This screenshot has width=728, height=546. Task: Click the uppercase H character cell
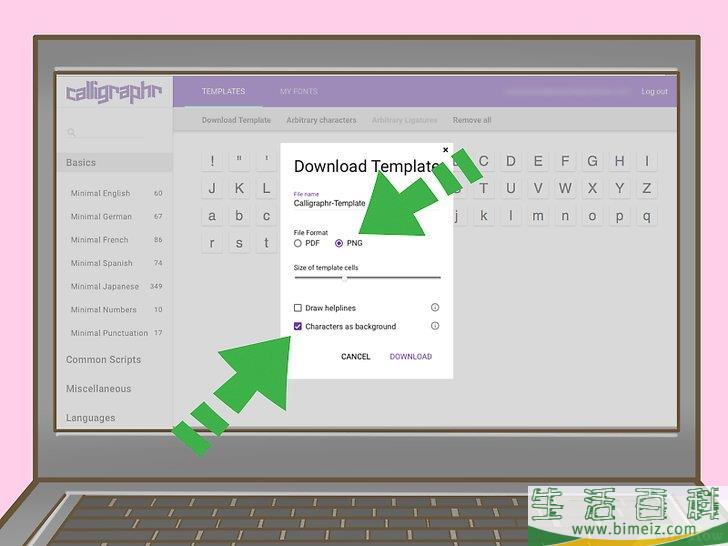(619, 161)
